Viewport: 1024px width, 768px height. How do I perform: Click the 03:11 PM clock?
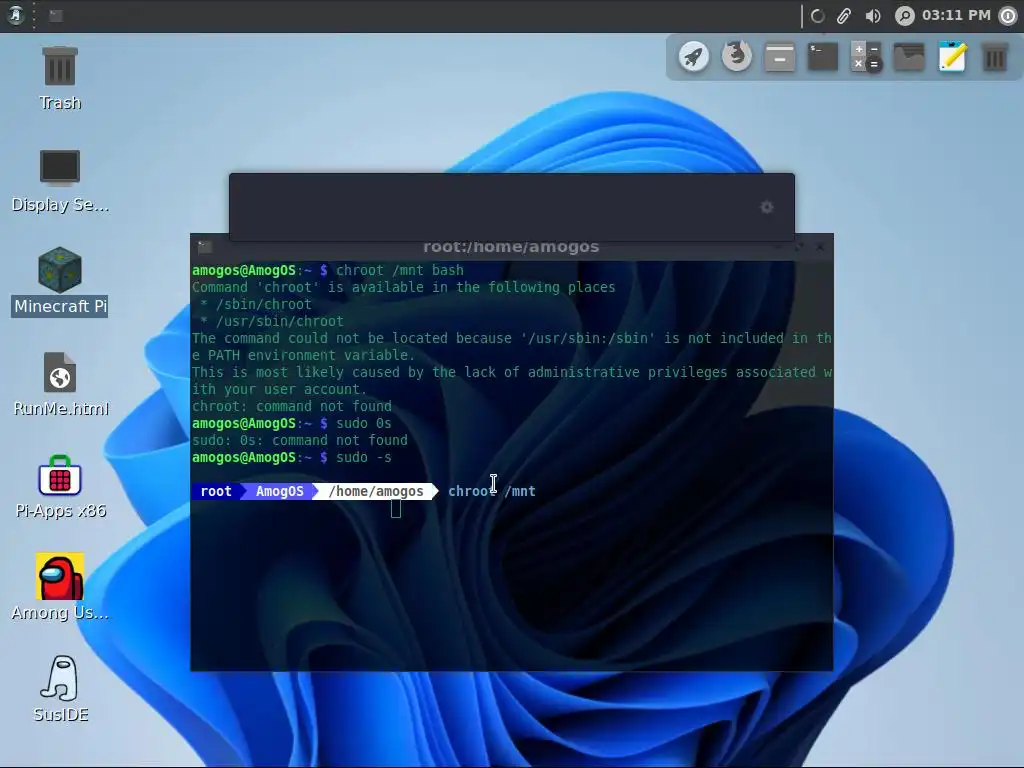pyautogui.click(x=956, y=15)
